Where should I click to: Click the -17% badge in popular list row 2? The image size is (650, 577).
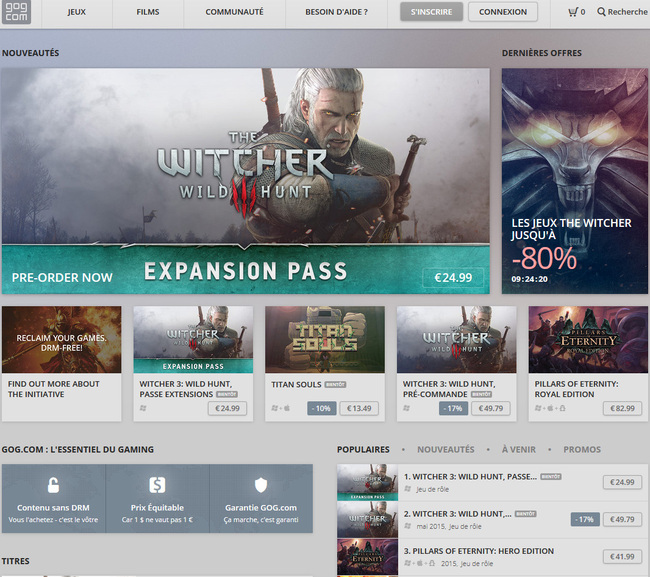click(x=585, y=519)
